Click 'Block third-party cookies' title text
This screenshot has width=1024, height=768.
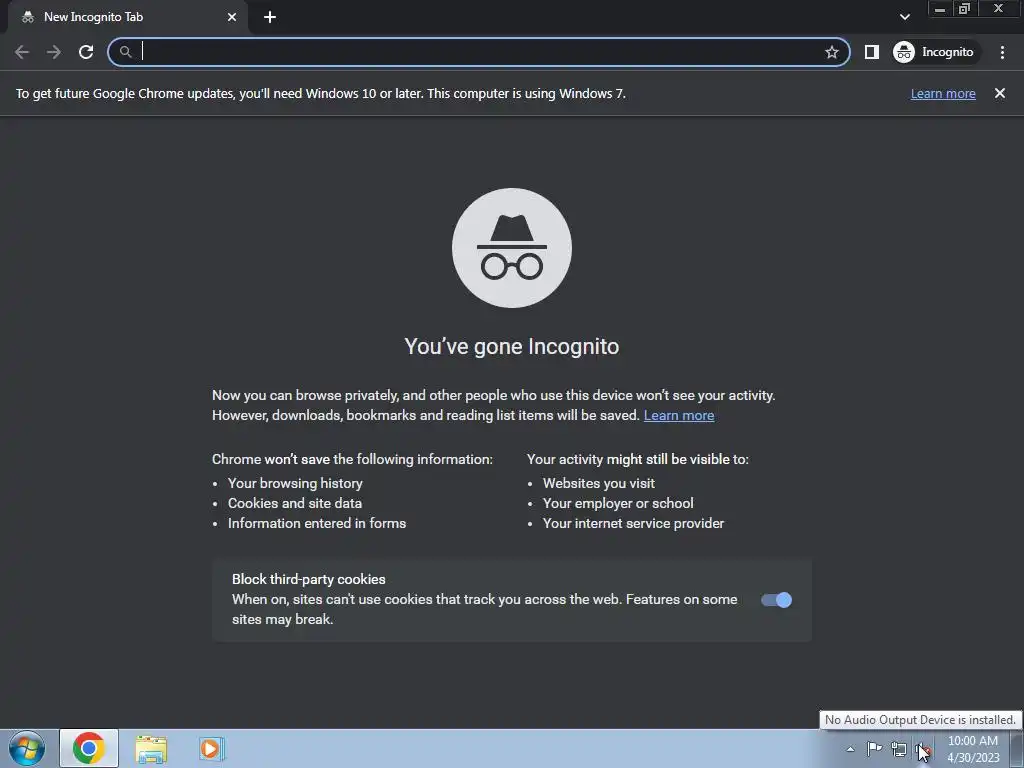(309, 579)
